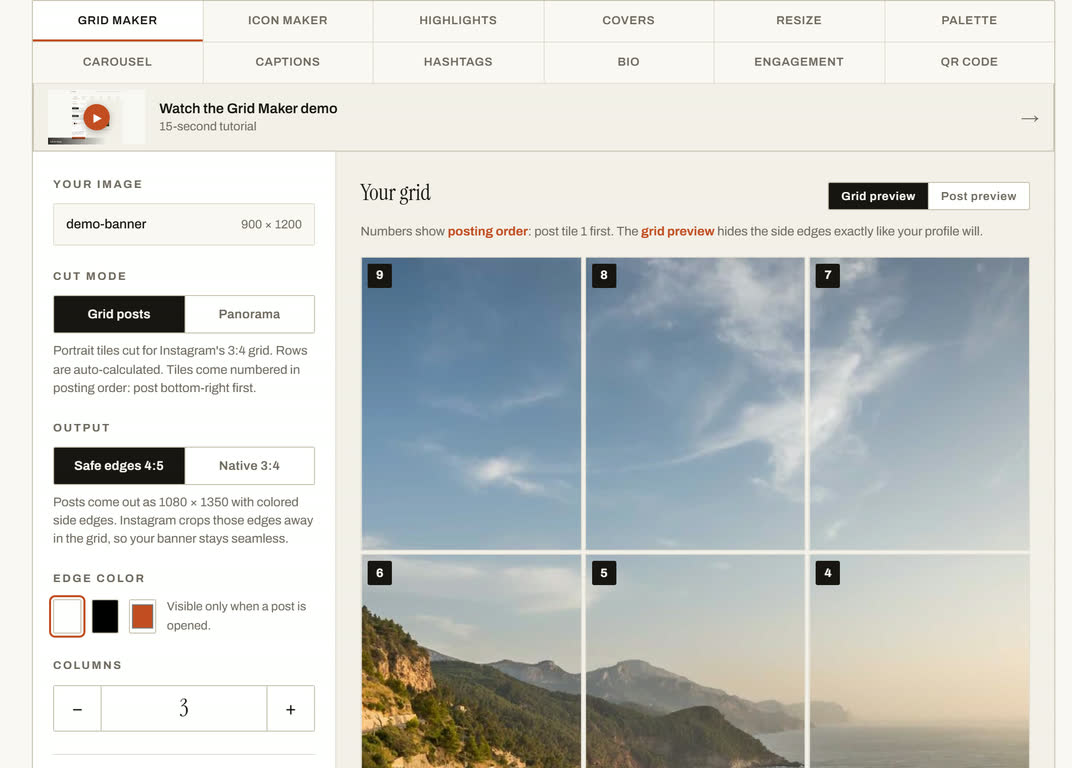
Task: Open the Highlights tab
Action: [458, 21]
